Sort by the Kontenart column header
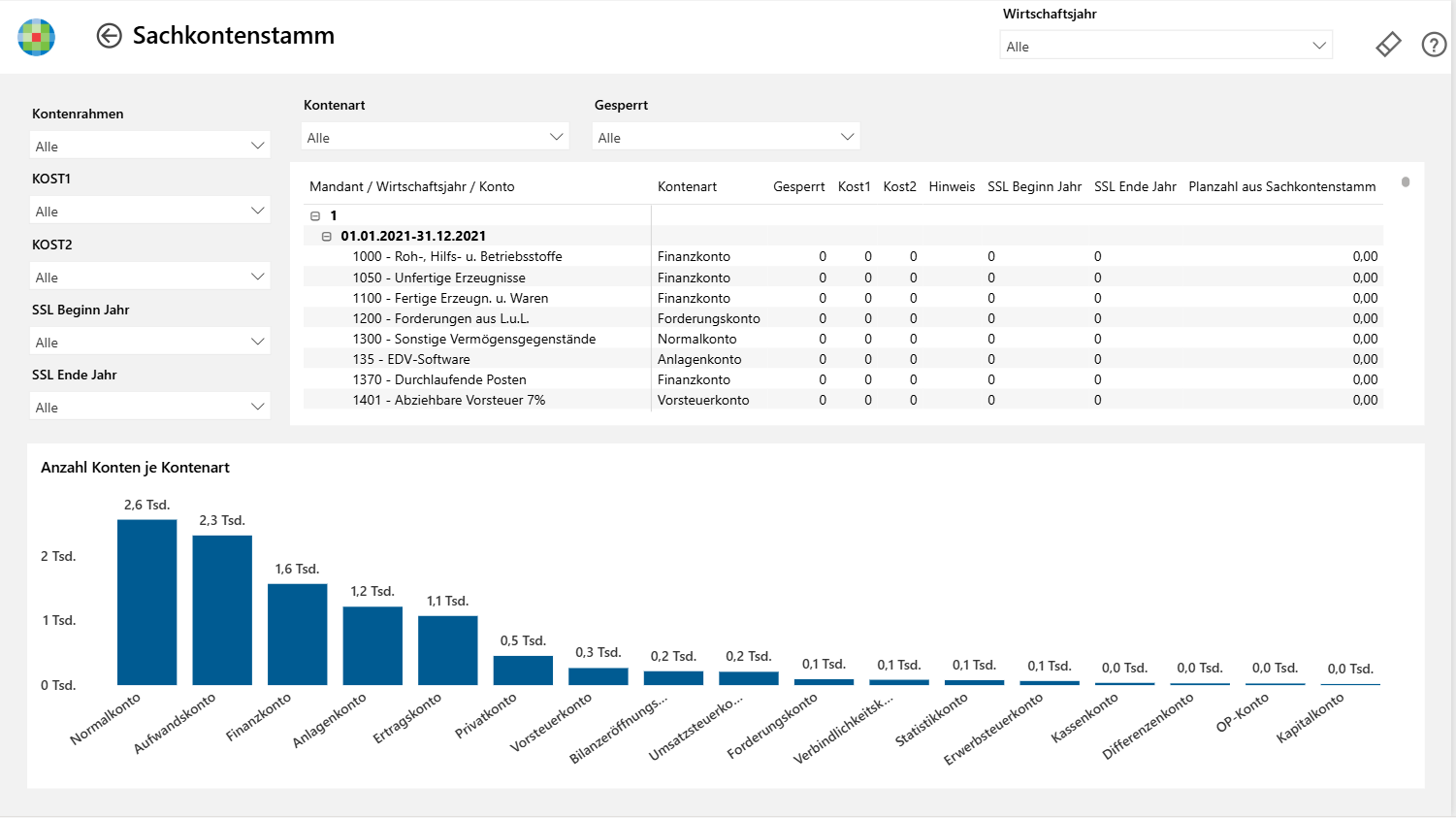 coord(687,186)
